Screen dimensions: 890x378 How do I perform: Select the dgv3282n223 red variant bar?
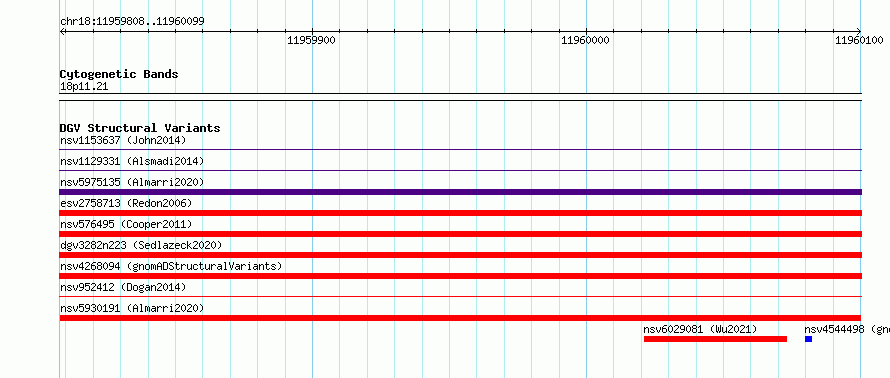click(460, 255)
